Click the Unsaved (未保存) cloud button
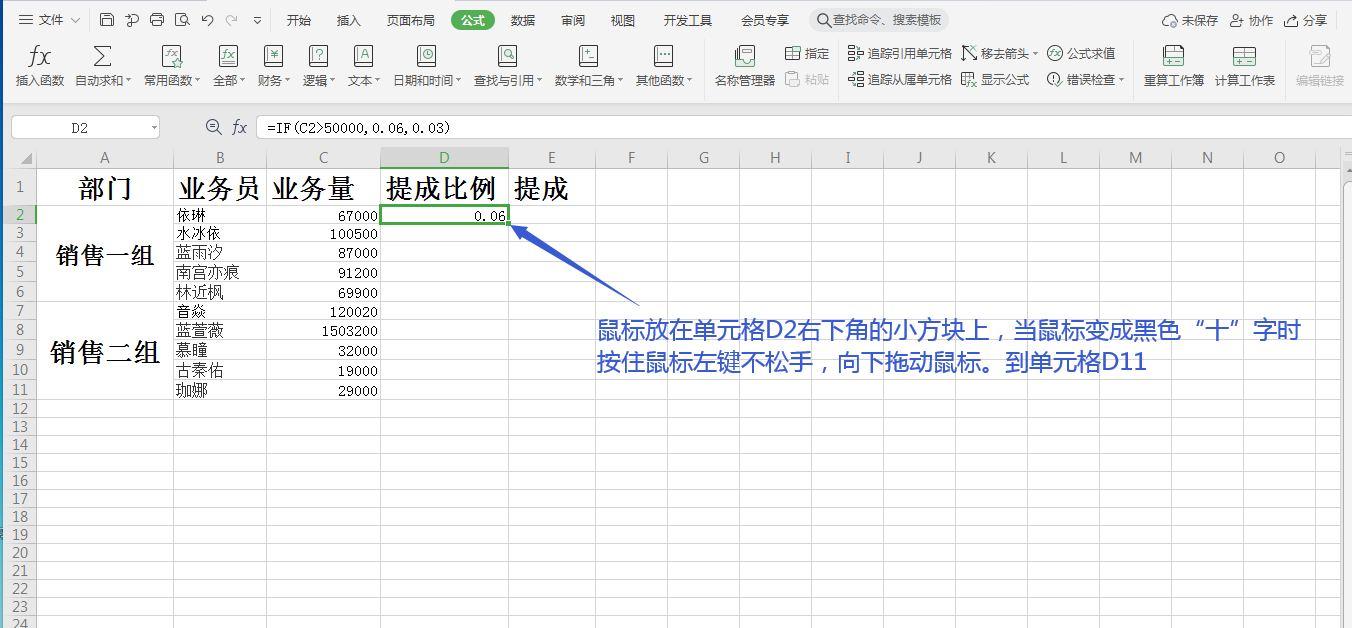This screenshot has height=628, width=1352. (1190, 20)
